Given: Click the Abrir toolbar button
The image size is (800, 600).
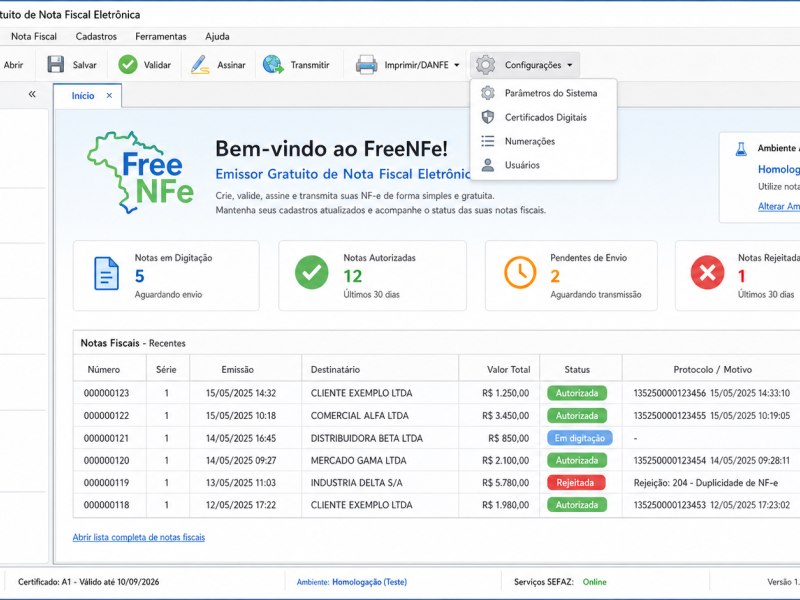Looking at the screenshot, I should coord(13,65).
